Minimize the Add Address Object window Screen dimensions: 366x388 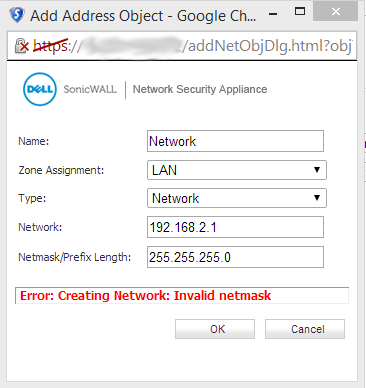[x=273, y=14]
